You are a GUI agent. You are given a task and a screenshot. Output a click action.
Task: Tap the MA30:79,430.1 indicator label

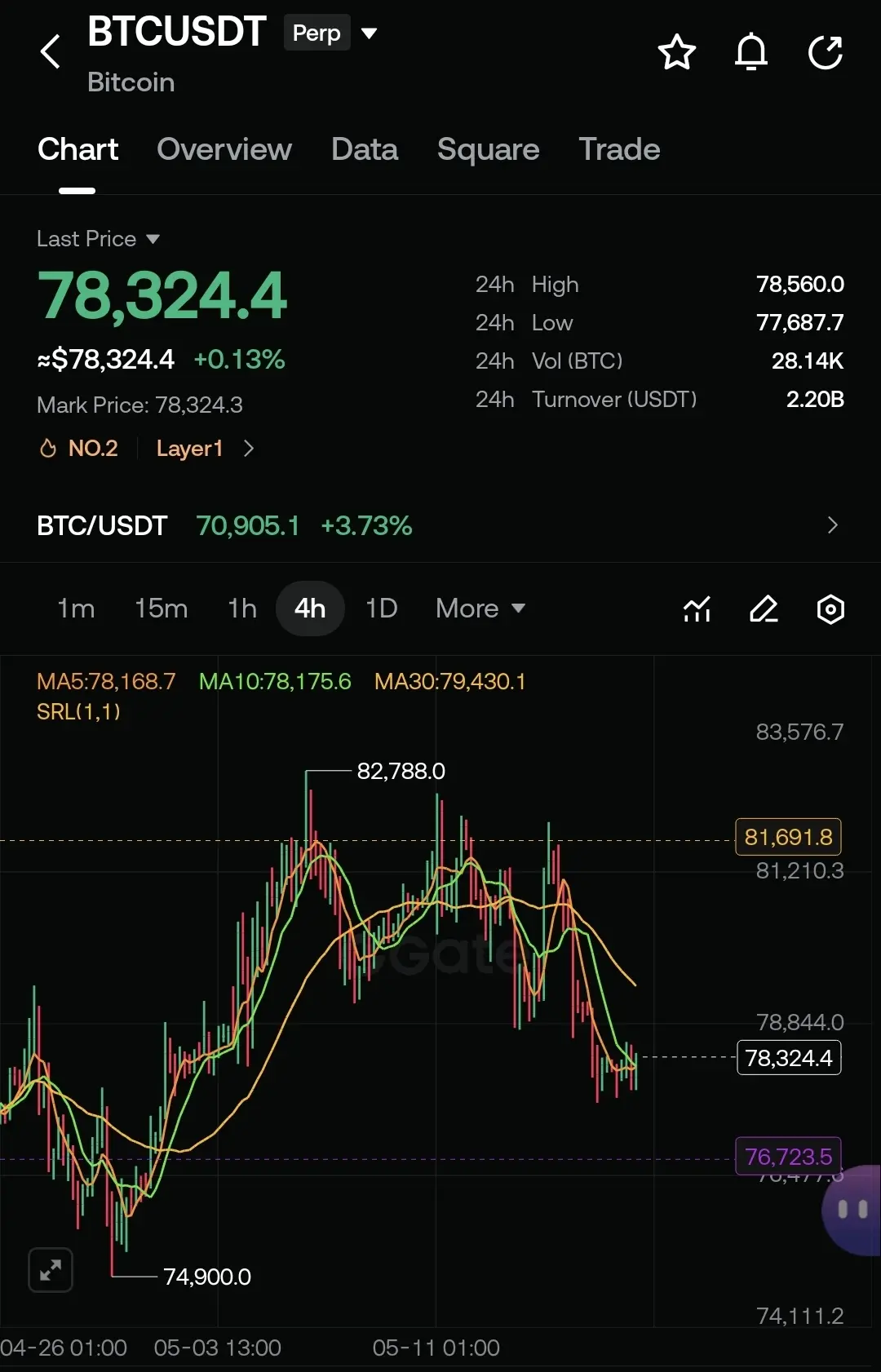tap(450, 681)
